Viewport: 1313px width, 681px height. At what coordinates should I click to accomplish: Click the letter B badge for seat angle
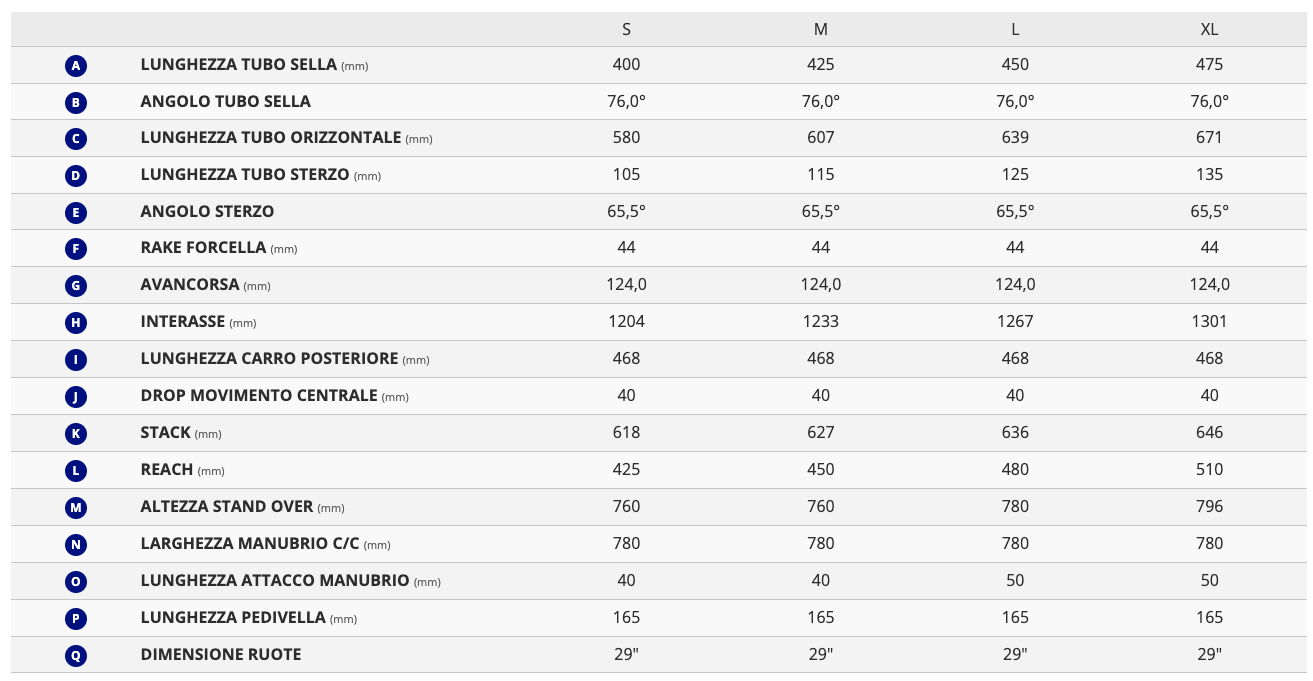(x=76, y=102)
